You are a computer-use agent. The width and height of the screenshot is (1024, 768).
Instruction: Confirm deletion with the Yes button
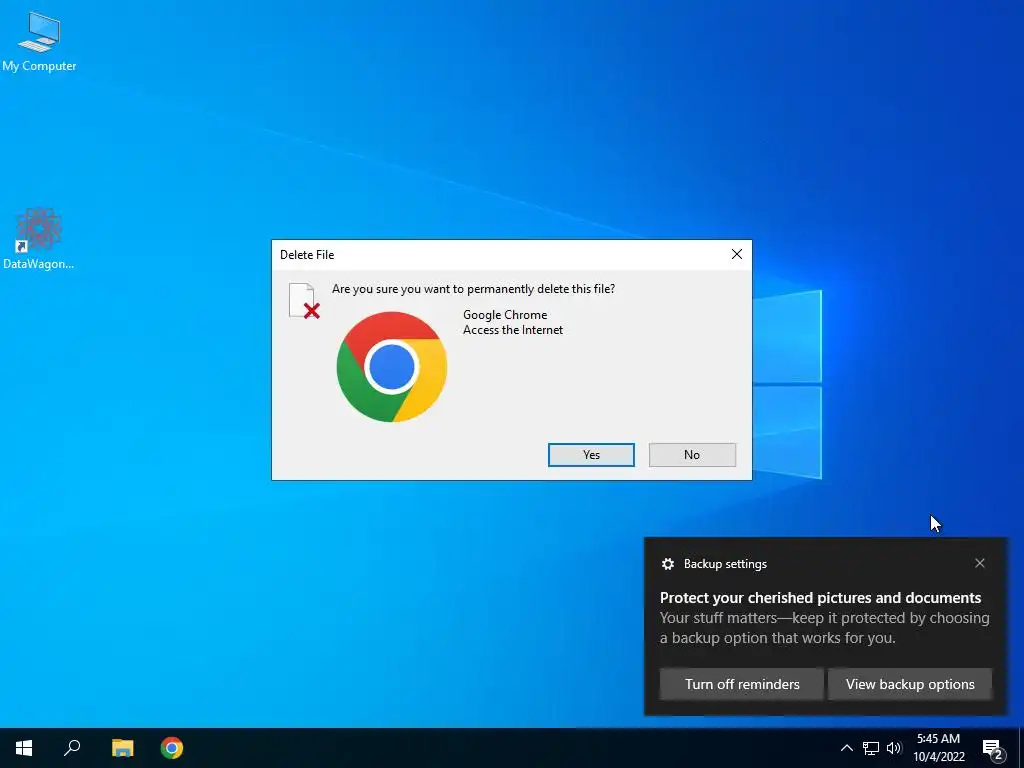(x=591, y=455)
